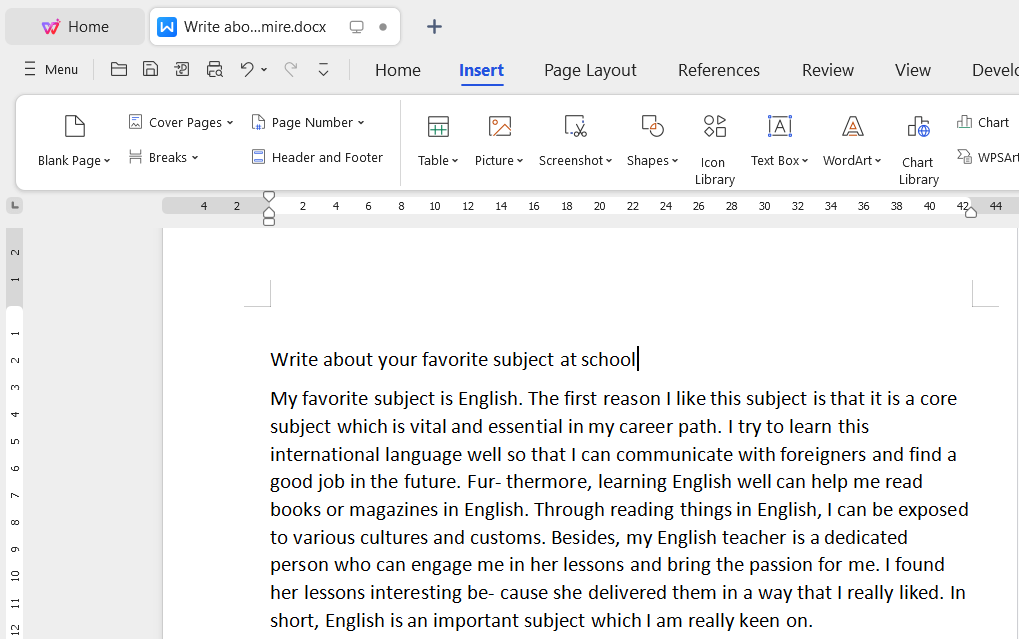This screenshot has height=639, width=1019.
Task: Expand the WordArt dropdown label
Action: click(x=852, y=161)
